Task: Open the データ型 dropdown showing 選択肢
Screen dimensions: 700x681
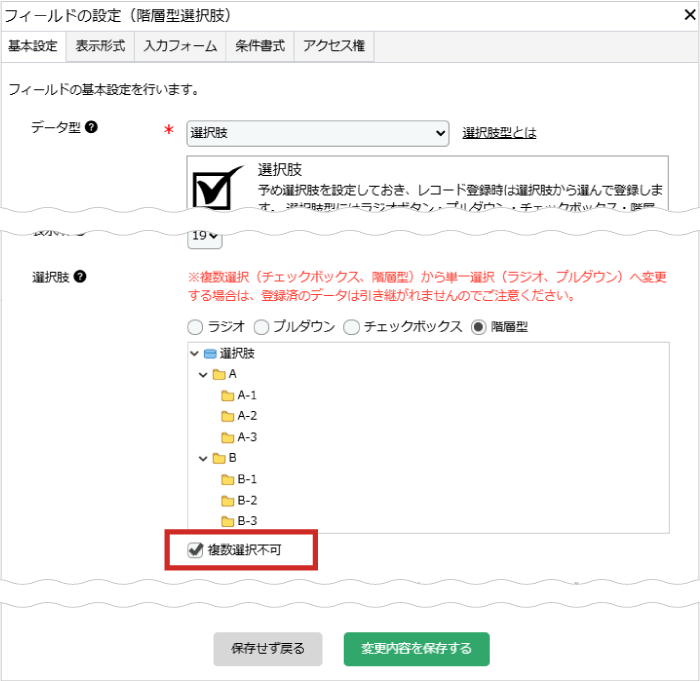Action: tap(318, 133)
